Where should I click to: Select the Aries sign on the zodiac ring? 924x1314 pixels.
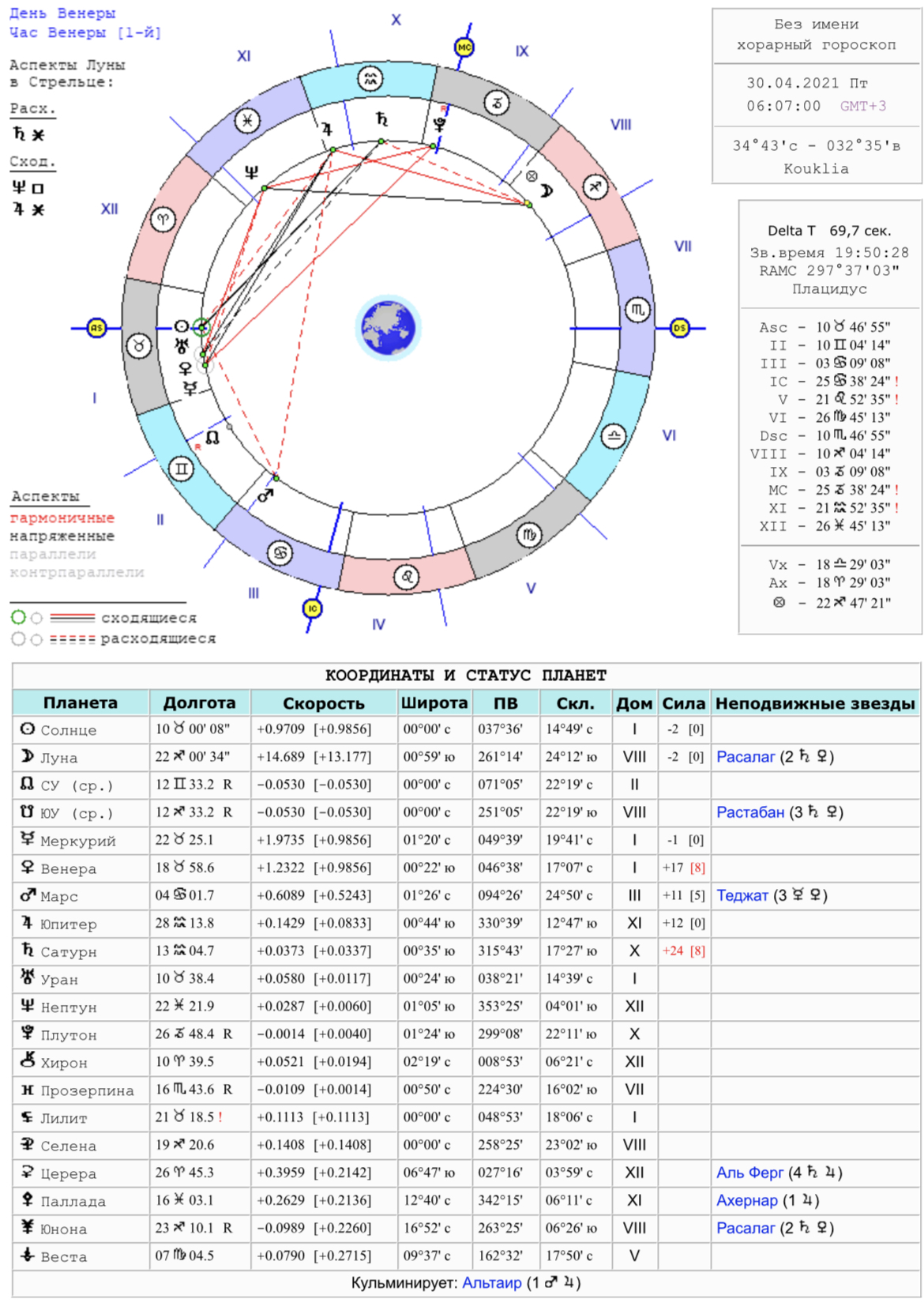coord(163,220)
